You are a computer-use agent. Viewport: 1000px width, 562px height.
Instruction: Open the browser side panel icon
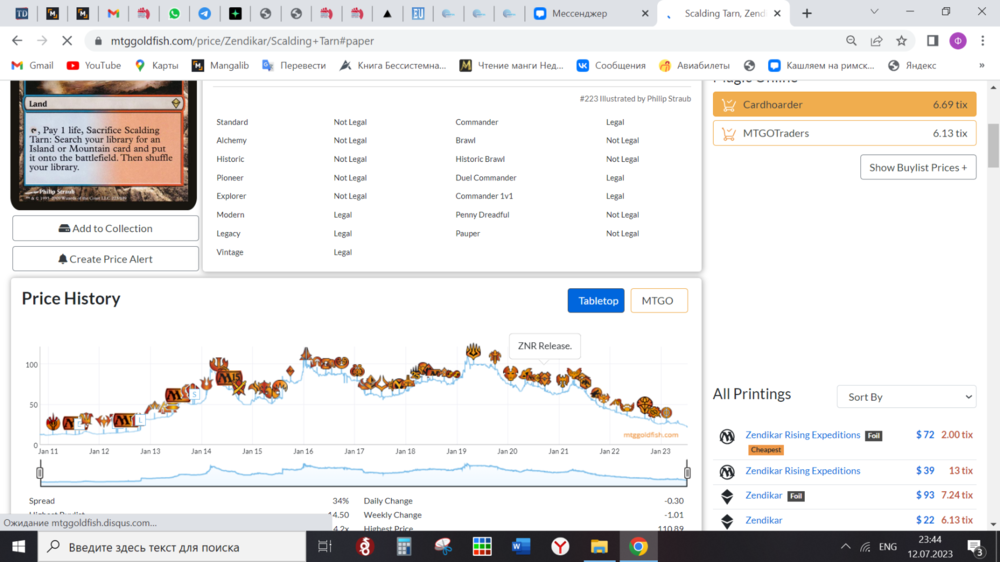coord(932,41)
